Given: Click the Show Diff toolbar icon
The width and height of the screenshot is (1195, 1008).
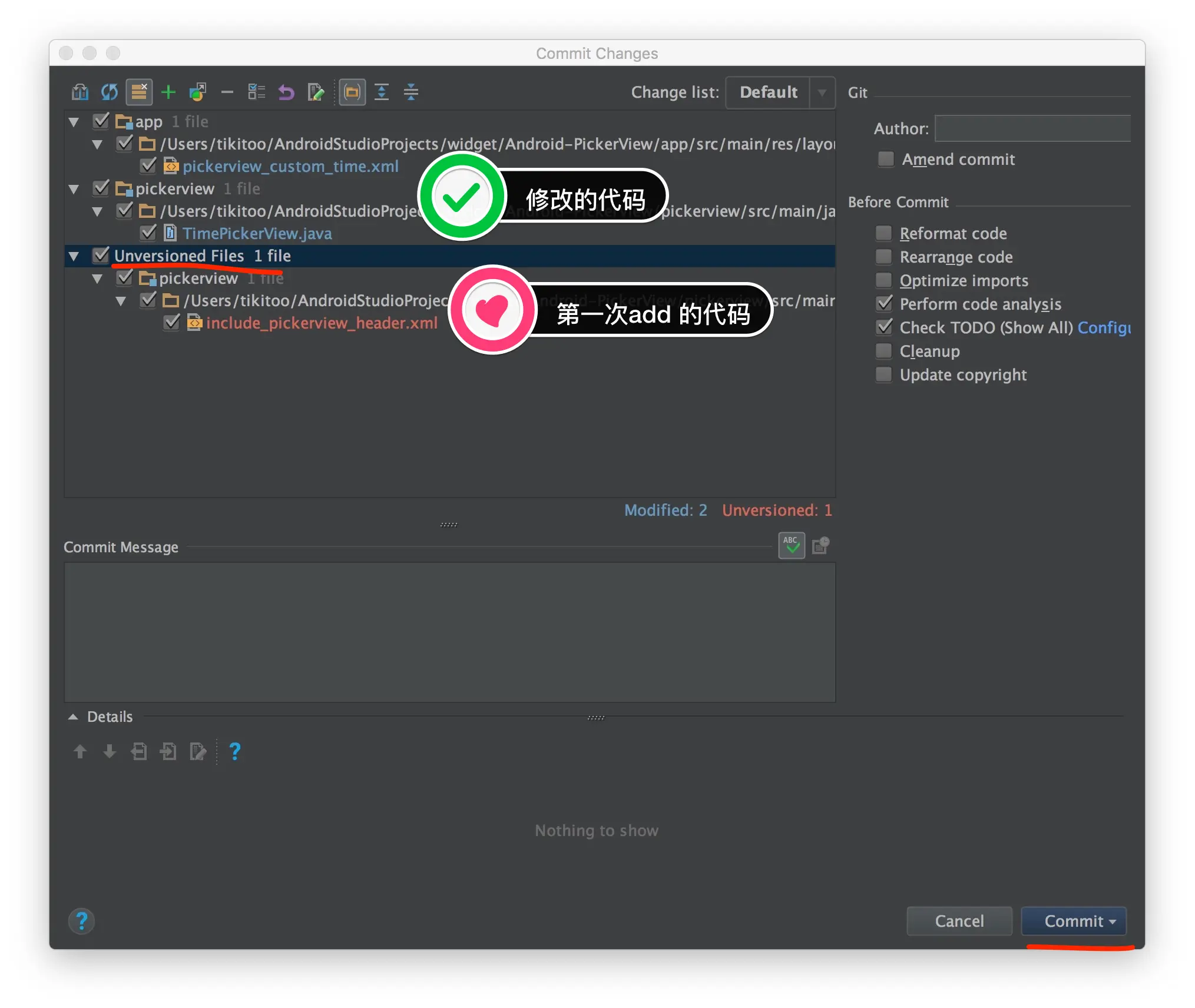Looking at the screenshot, I should click(x=80, y=92).
